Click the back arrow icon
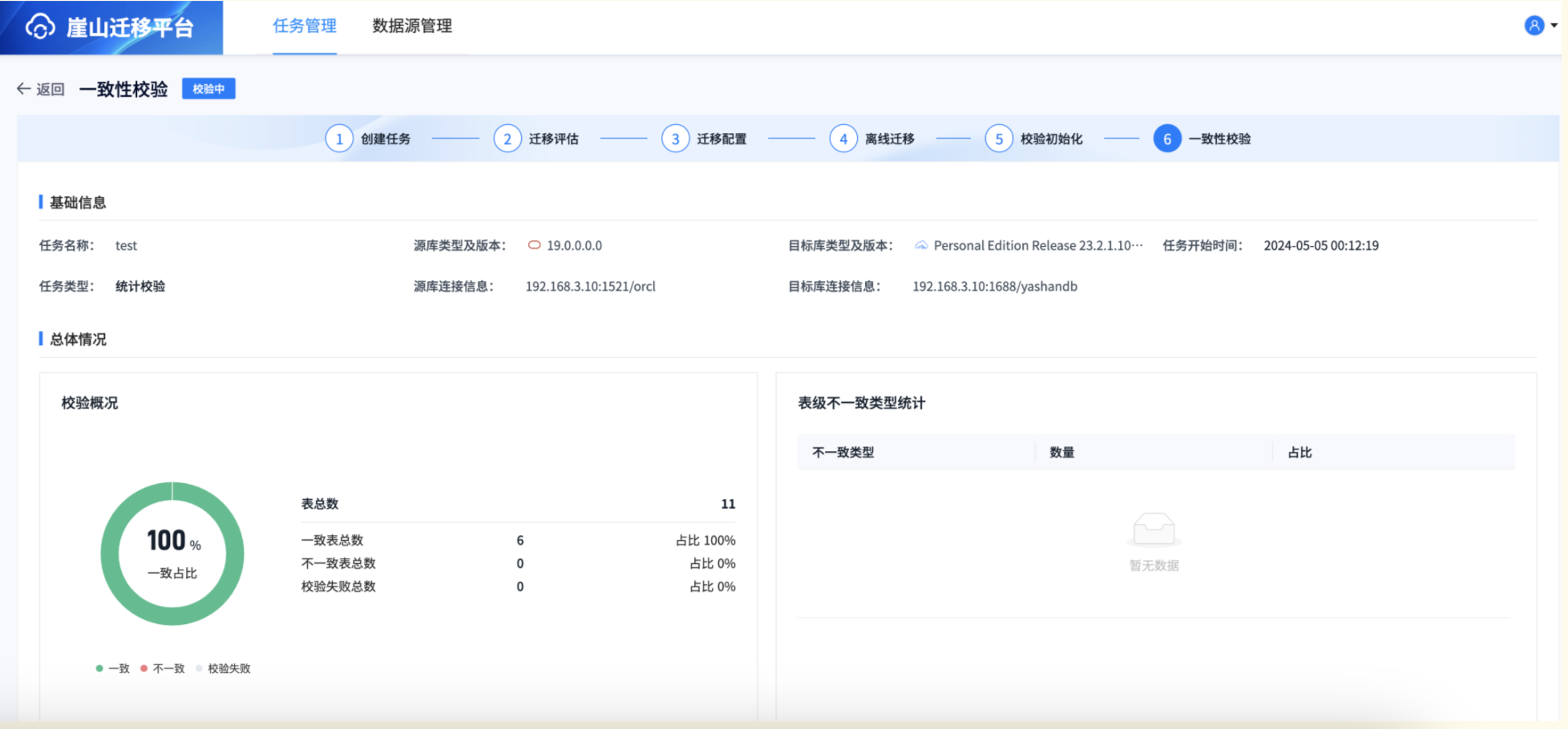 point(23,89)
